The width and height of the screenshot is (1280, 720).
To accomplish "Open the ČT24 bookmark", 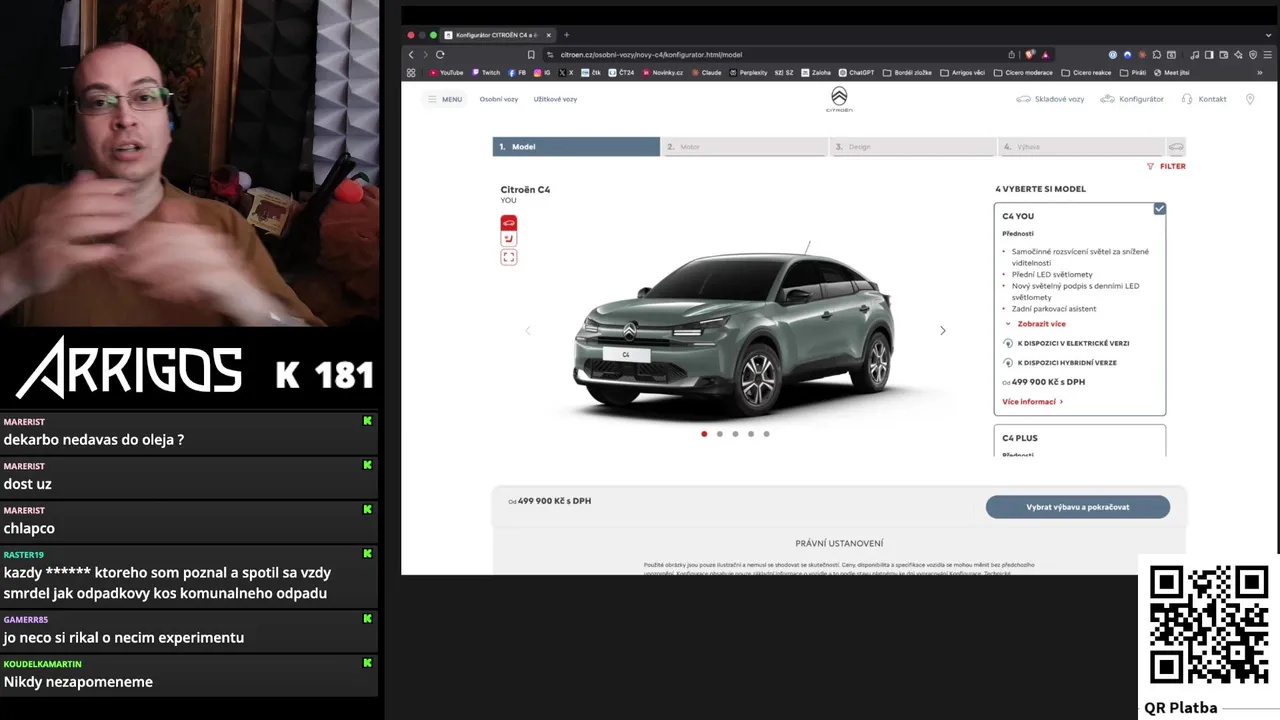I will point(620,72).
